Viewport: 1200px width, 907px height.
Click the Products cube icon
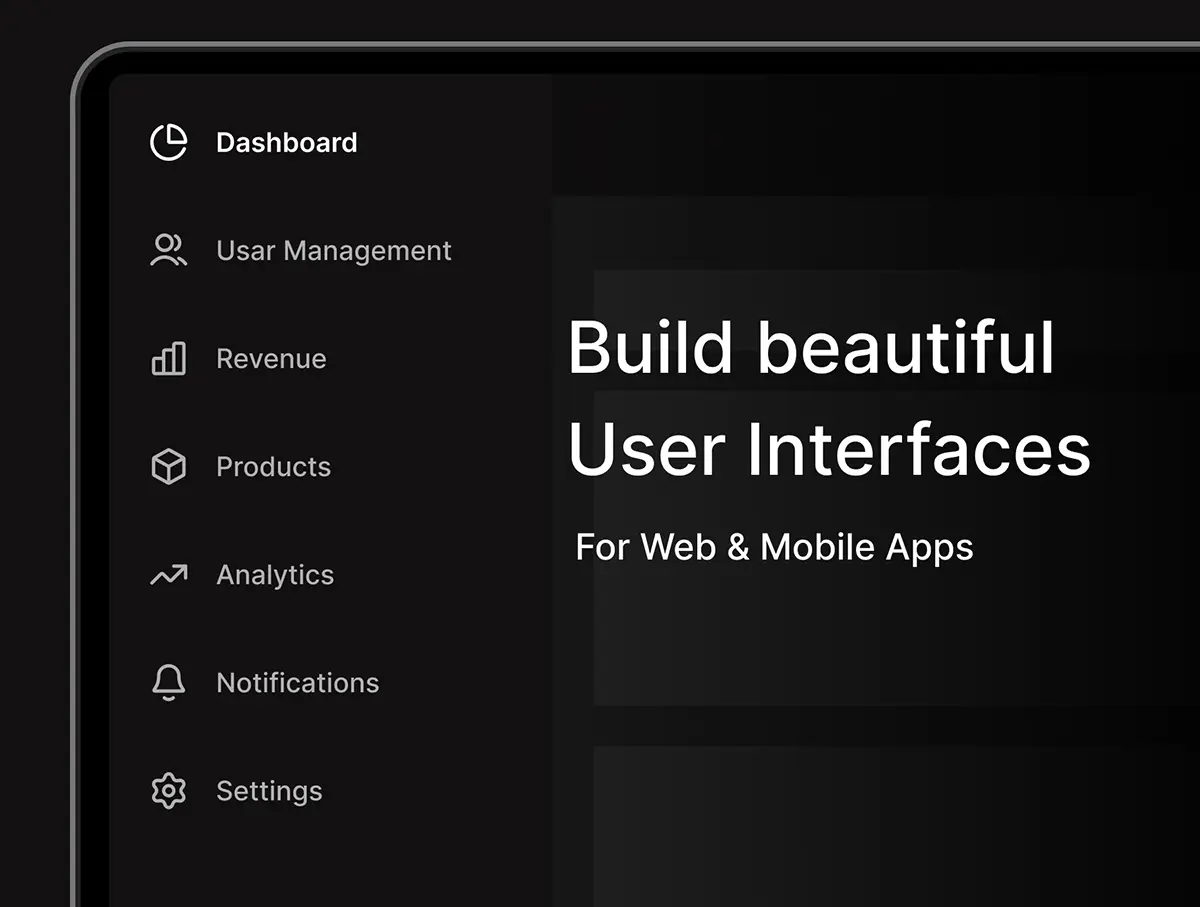pos(168,467)
